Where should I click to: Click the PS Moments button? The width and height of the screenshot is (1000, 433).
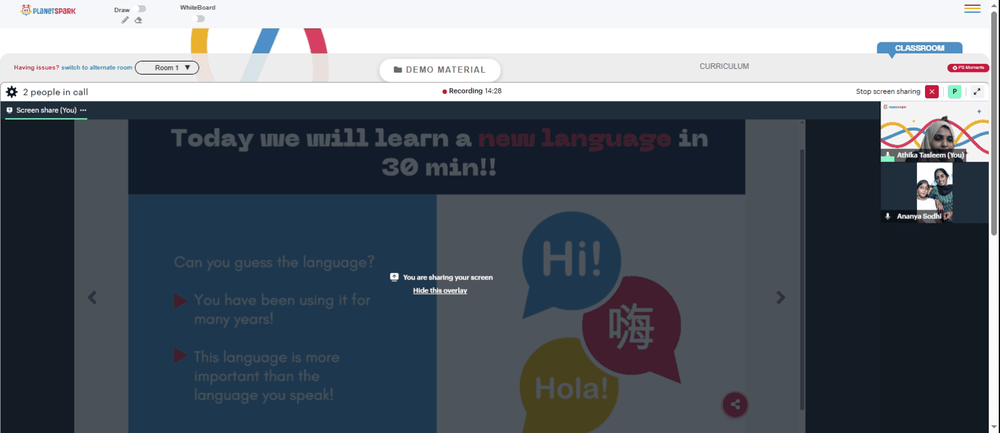(968, 68)
